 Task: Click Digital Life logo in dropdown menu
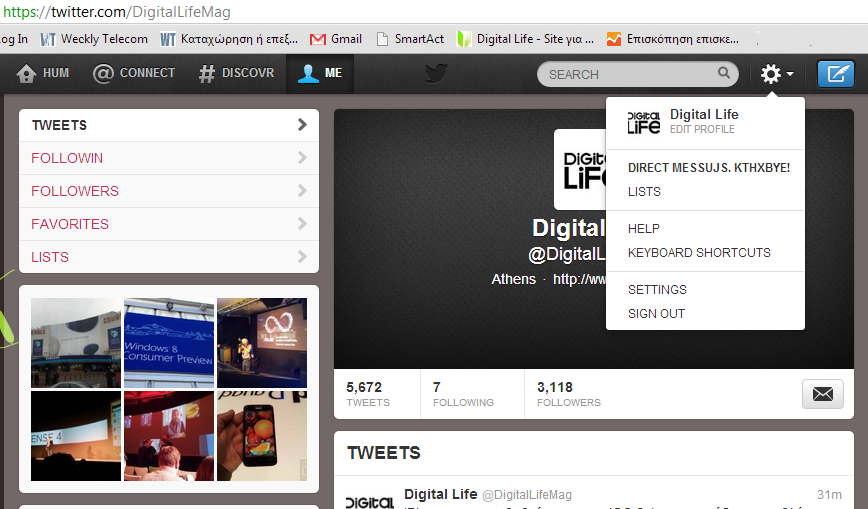[x=643, y=122]
